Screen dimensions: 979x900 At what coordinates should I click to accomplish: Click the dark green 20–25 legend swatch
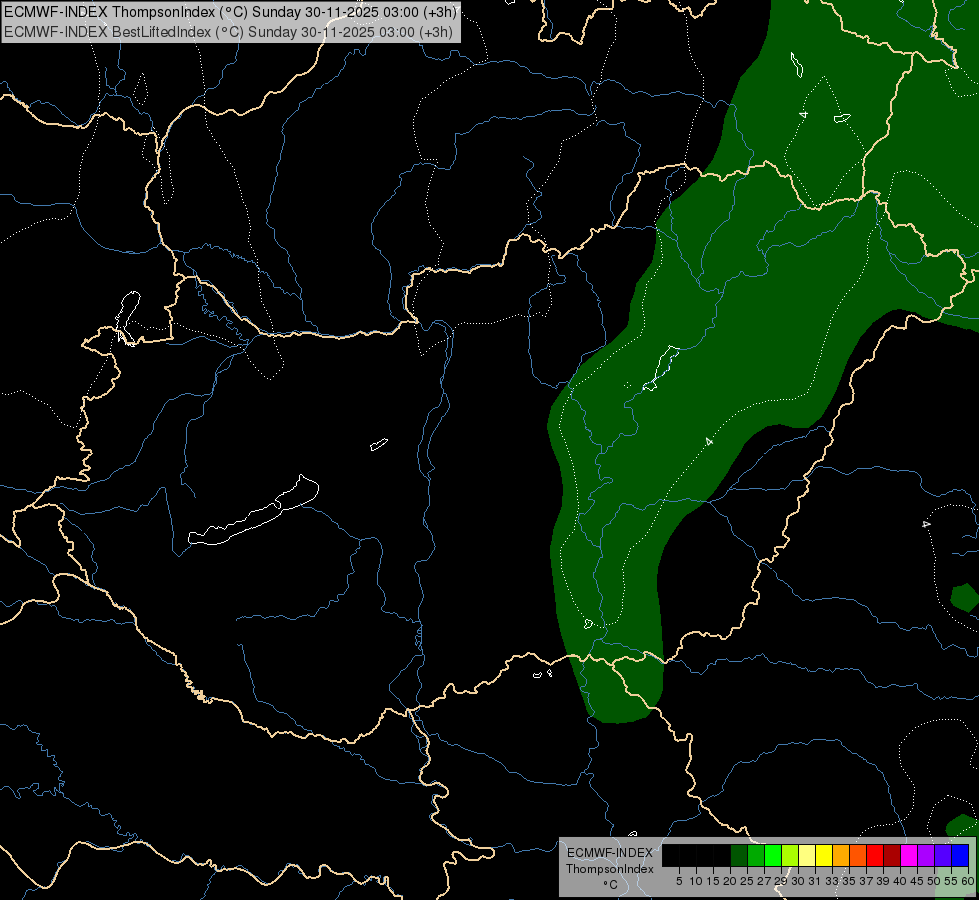point(739,855)
